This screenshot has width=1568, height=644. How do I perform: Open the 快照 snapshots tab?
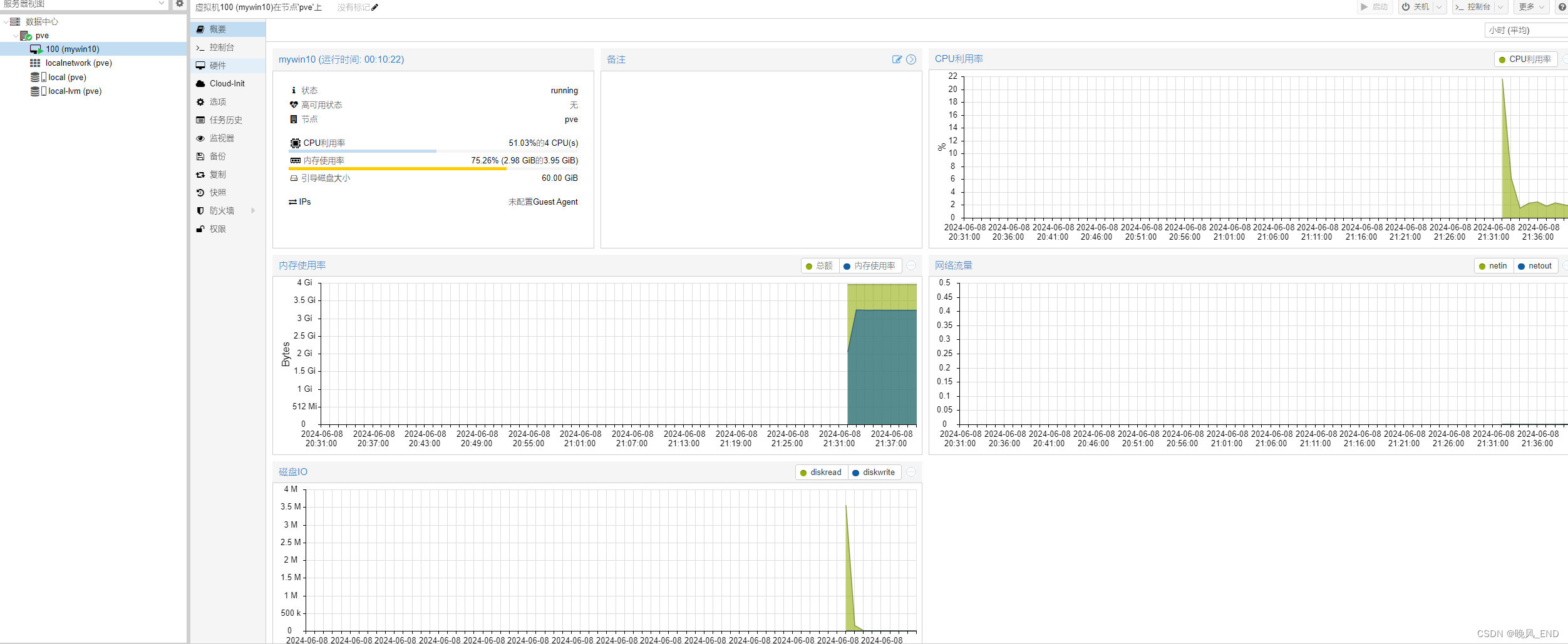[228, 193]
